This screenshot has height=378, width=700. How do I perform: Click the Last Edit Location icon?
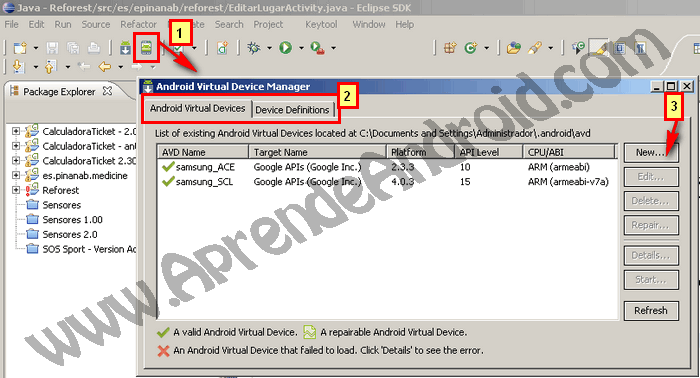tap(83, 67)
